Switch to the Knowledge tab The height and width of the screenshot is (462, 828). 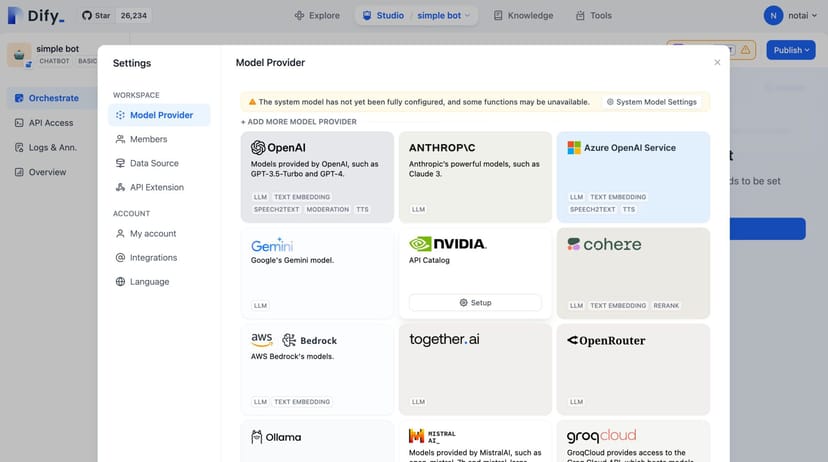521,15
